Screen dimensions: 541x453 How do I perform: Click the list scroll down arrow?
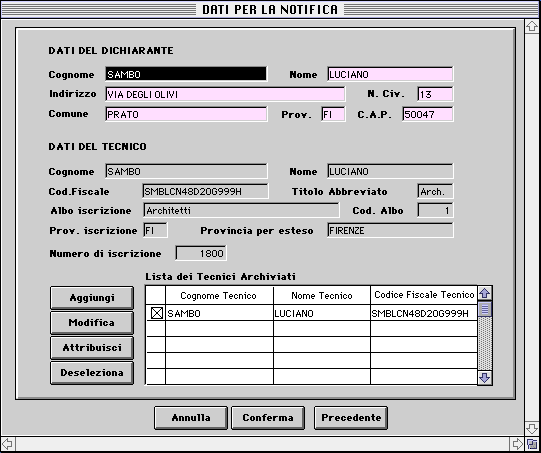[x=485, y=377]
